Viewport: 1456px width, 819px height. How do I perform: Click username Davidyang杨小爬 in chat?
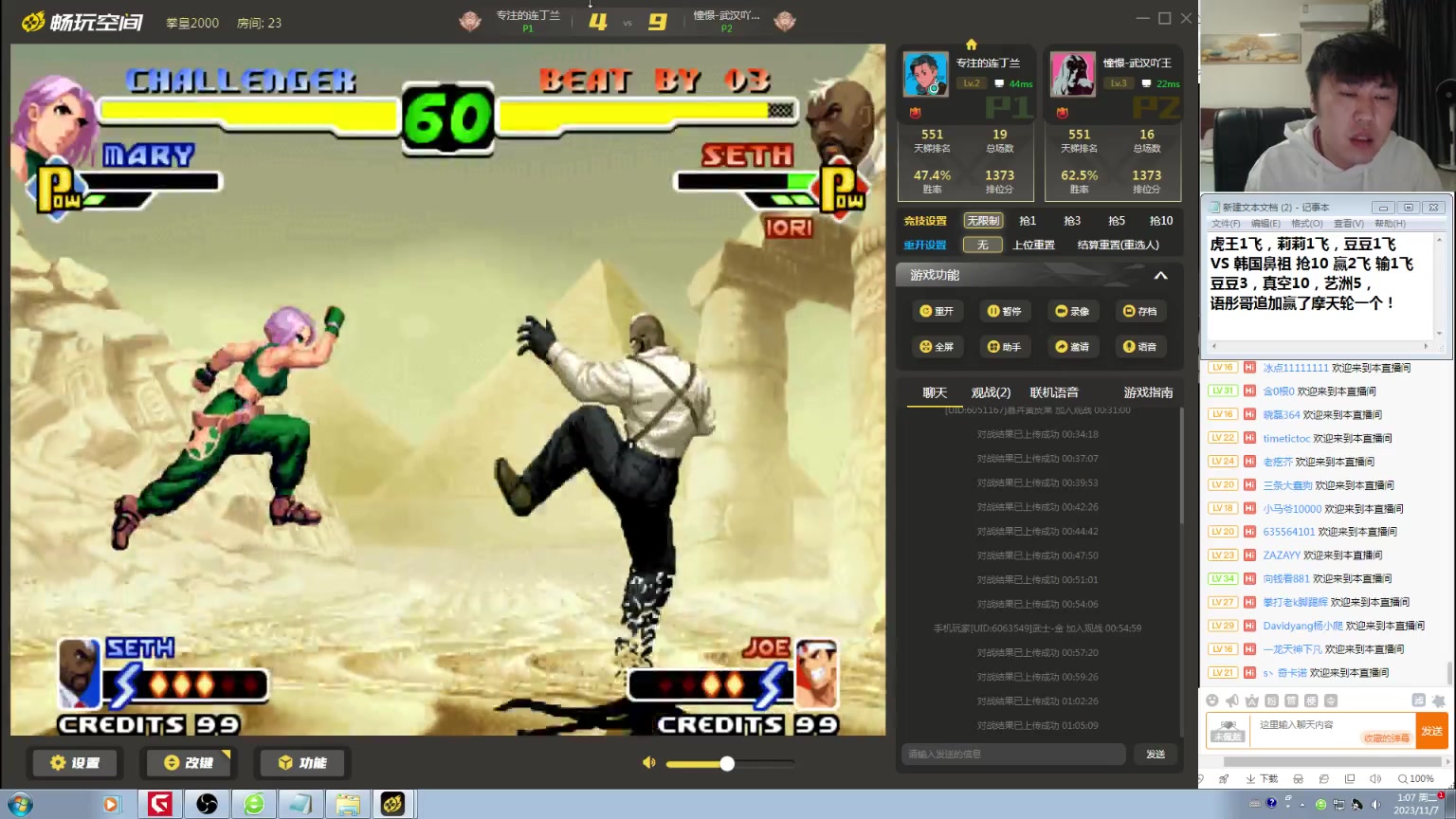click(x=1302, y=626)
